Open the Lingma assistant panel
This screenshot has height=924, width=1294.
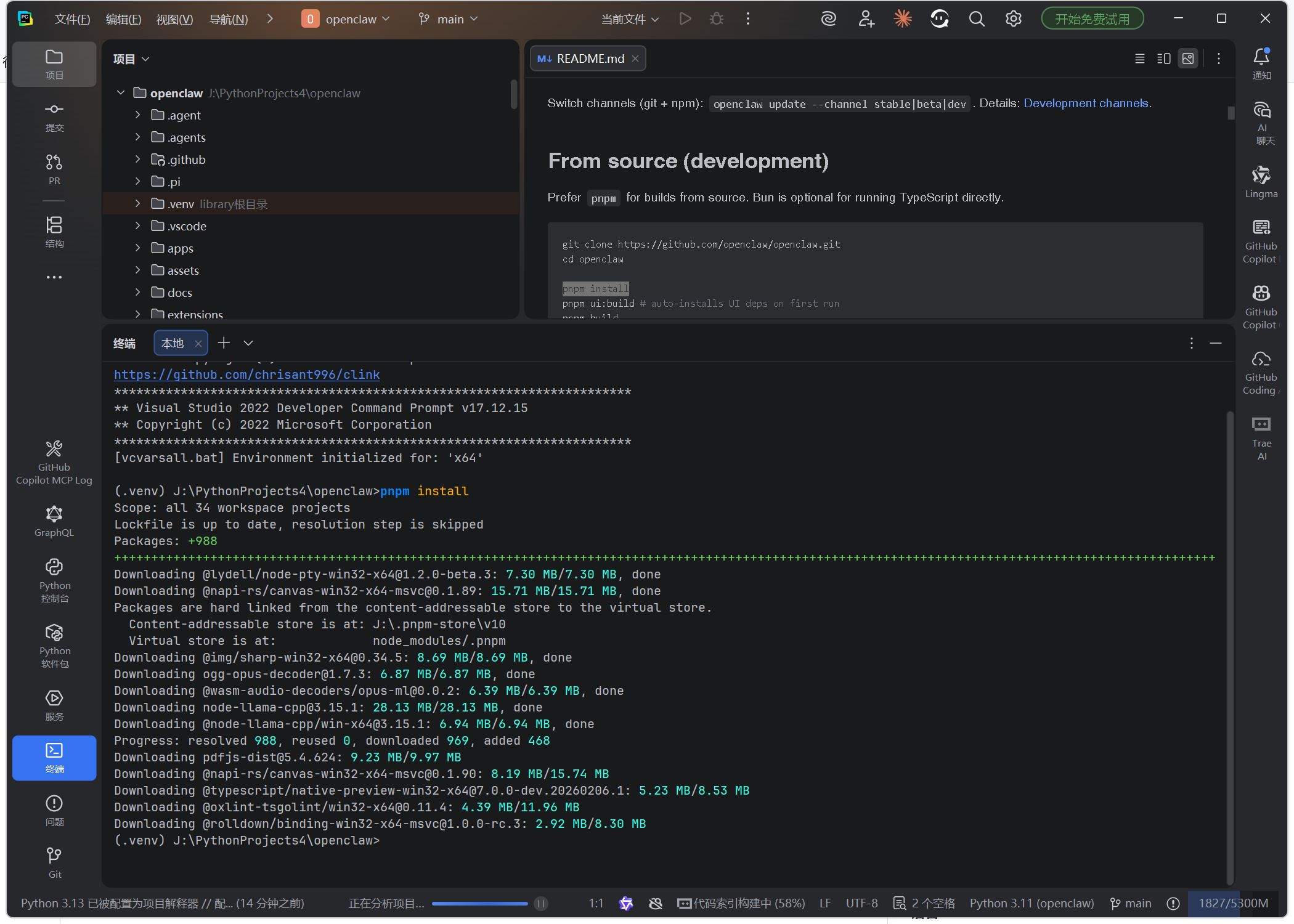click(x=1261, y=181)
